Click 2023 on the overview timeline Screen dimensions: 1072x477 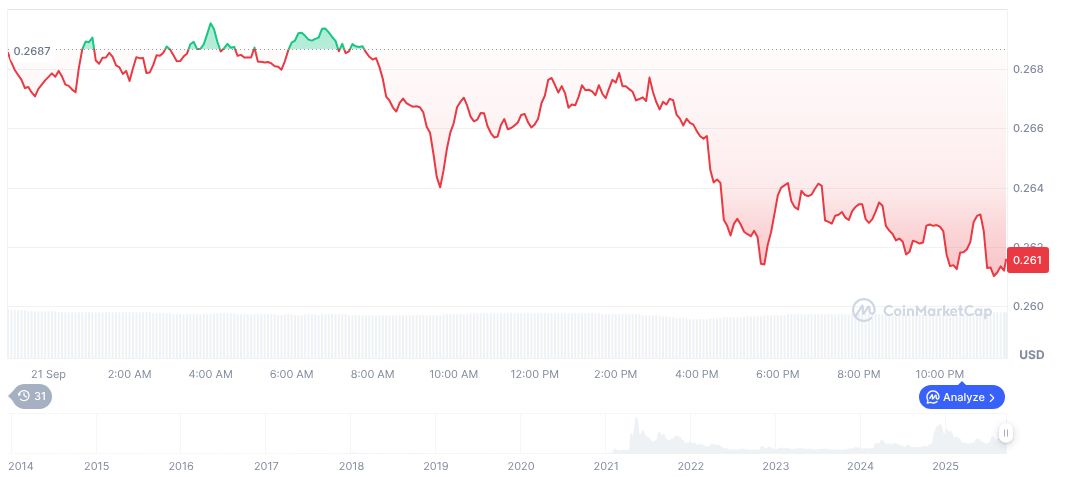(775, 466)
